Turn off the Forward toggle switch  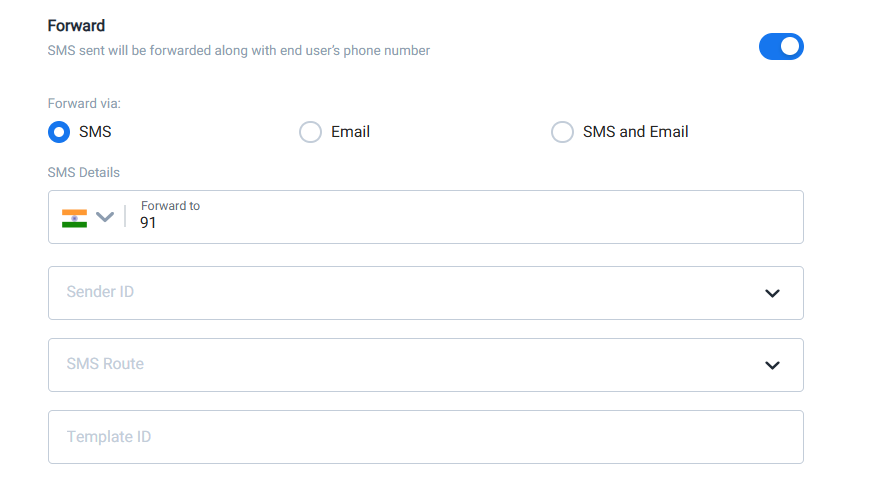(x=781, y=46)
